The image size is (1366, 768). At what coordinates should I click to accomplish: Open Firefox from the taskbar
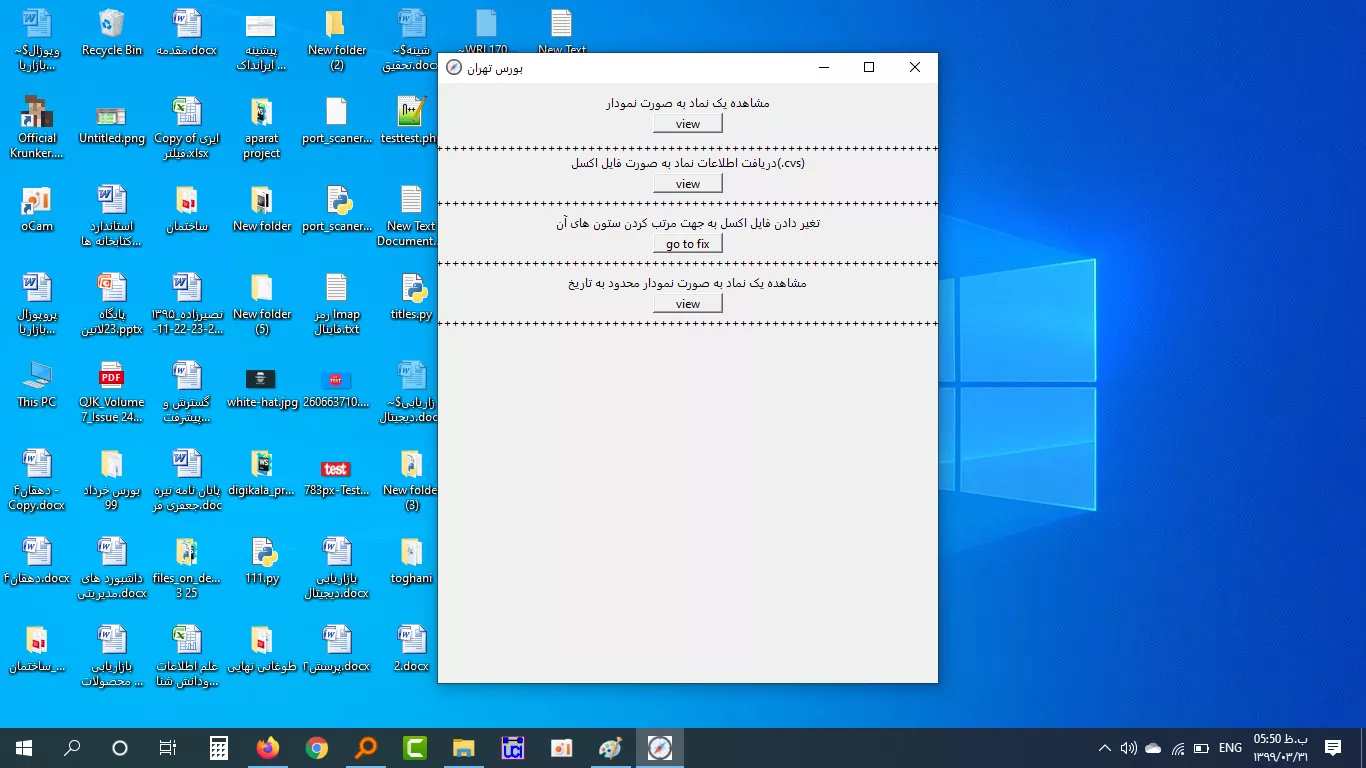point(268,748)
